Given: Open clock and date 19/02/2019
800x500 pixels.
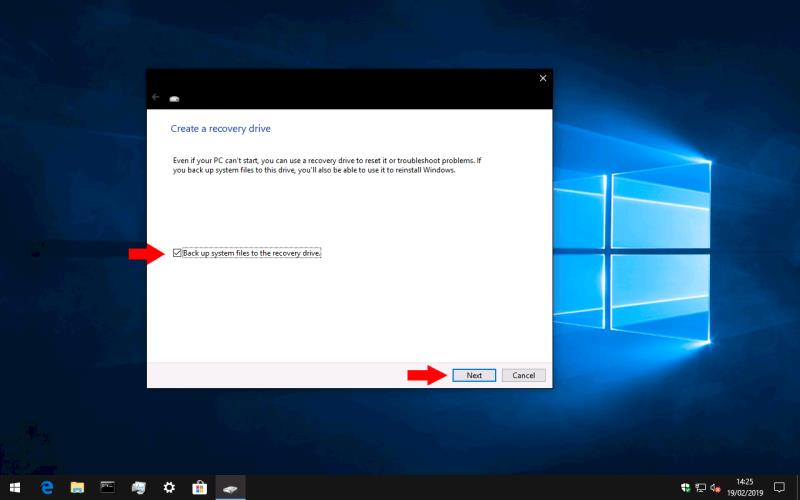Looking at the screenshot, I should pyautogui.click(x=745, y=488).
